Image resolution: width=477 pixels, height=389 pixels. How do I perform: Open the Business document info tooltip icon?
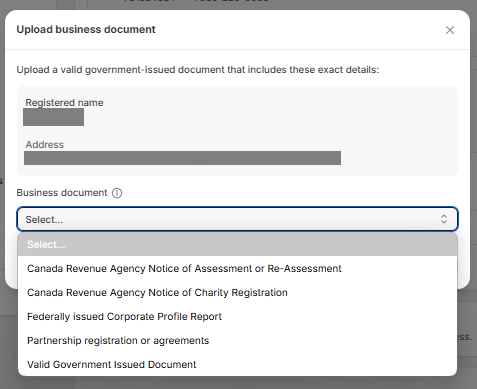(117, 193)
